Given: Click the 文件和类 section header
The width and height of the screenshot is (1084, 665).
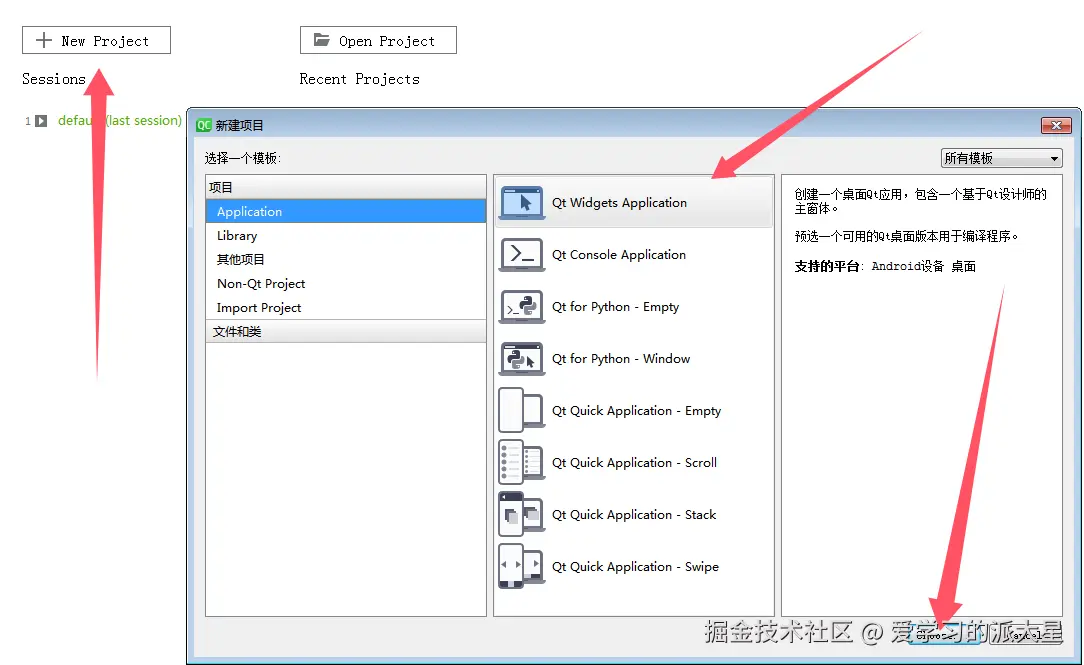Looking at the screenshot, I should point(346,332).
